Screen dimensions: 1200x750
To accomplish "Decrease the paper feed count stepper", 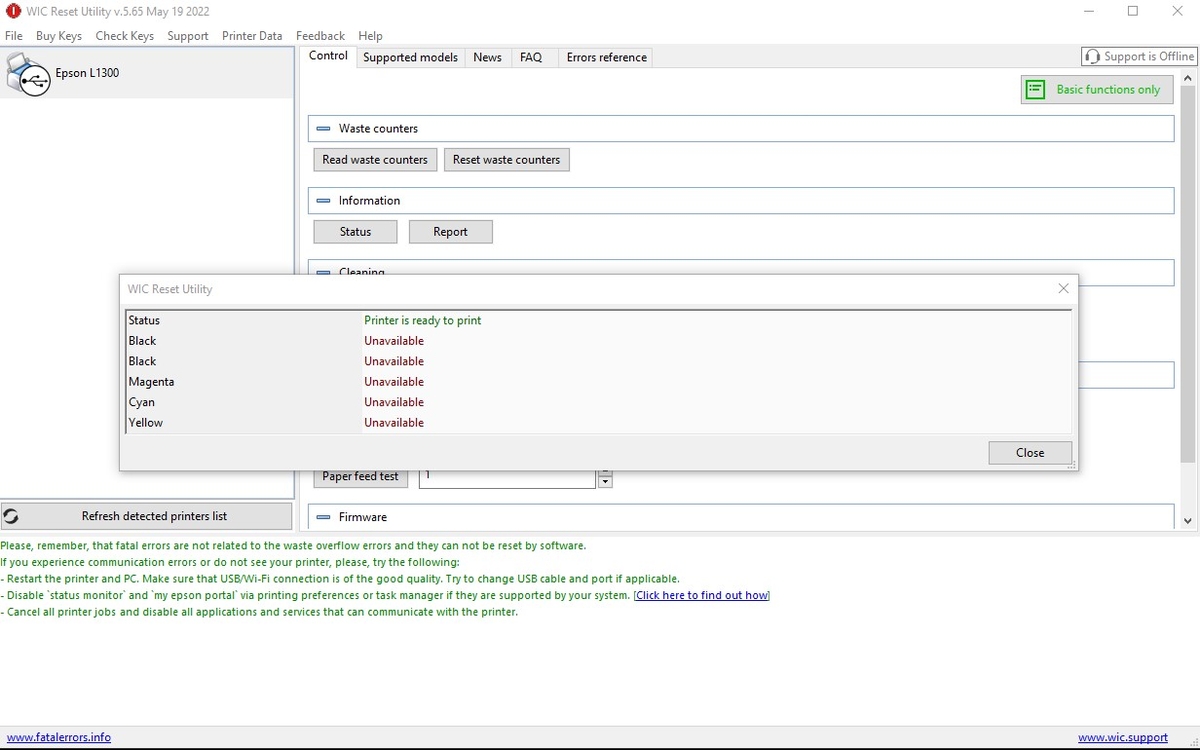I will coord(605,482).
